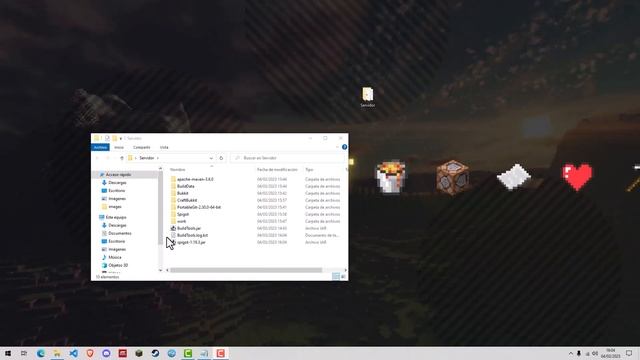Click the scroll-down arrow of the navigation pane
The width and height of the screenshot is (640, 360).
[x=160, y=270]
